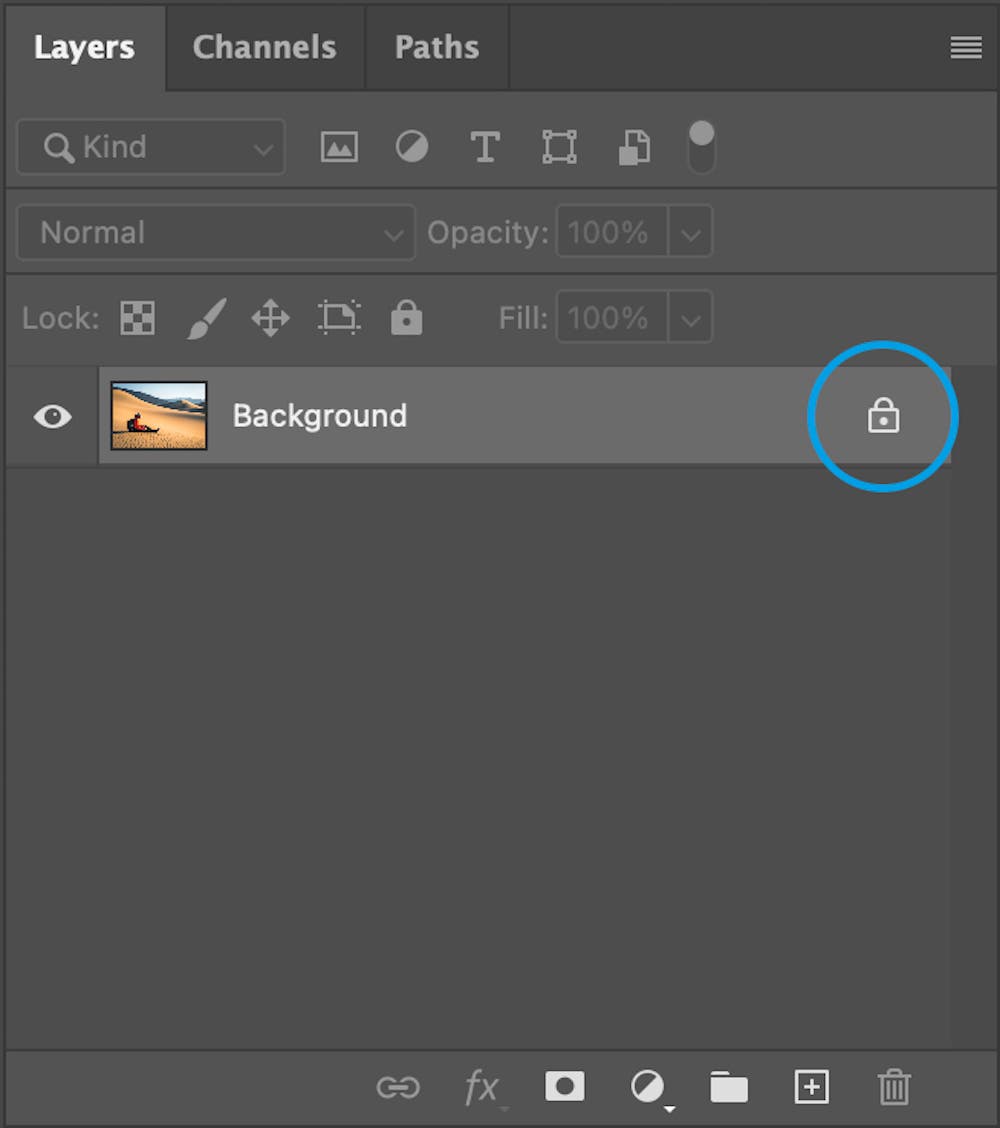1000x1128 pixels.
Task: Enable lock transparent pixels
Action: [x=136, y=318]
